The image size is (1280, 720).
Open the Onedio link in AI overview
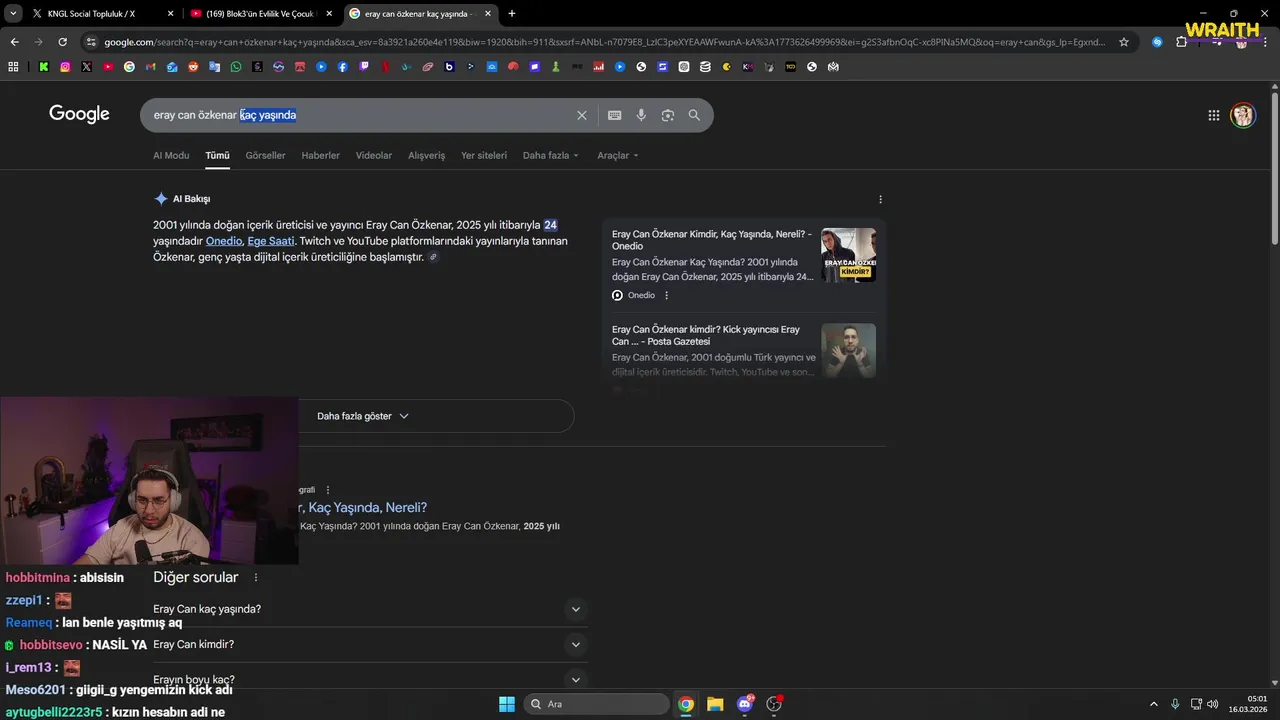point(223,241)
